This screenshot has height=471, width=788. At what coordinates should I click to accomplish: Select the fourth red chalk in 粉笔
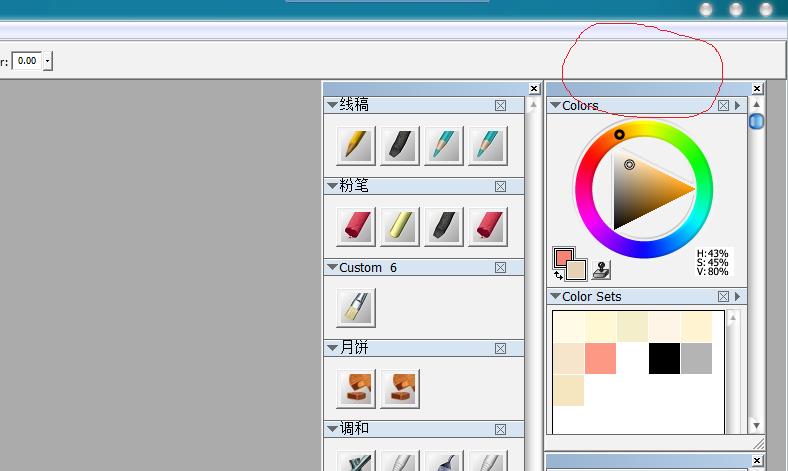coord(488,226)
